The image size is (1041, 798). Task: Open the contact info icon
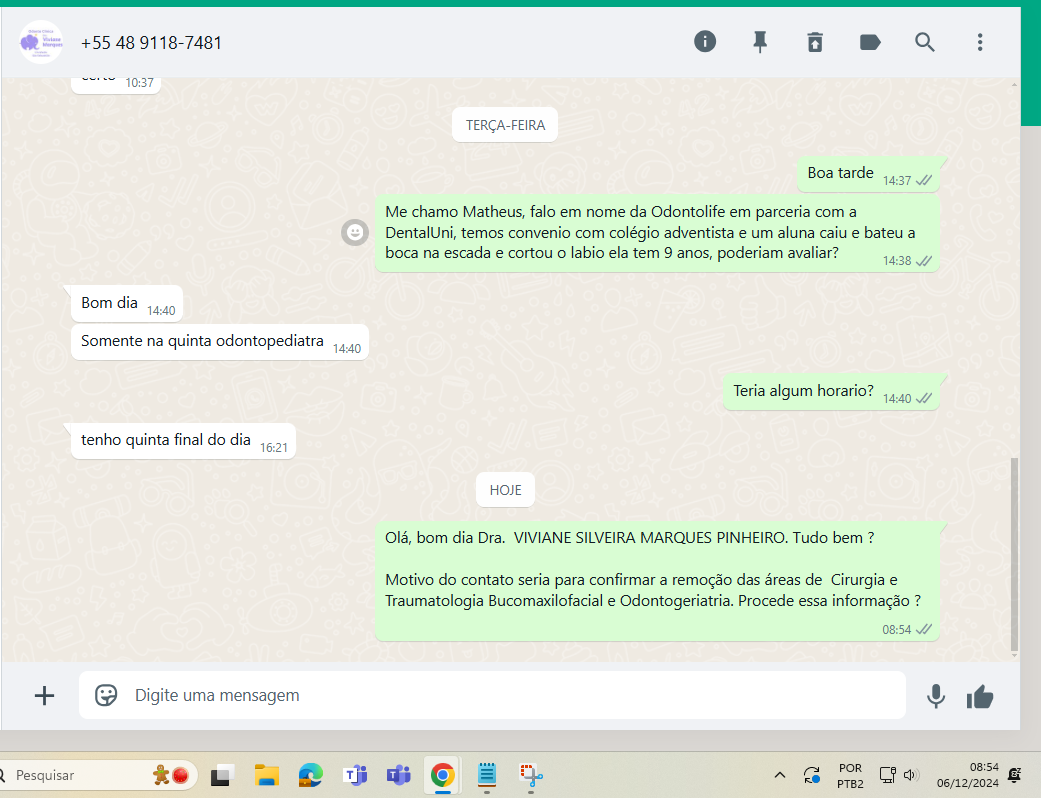point(704,42)
